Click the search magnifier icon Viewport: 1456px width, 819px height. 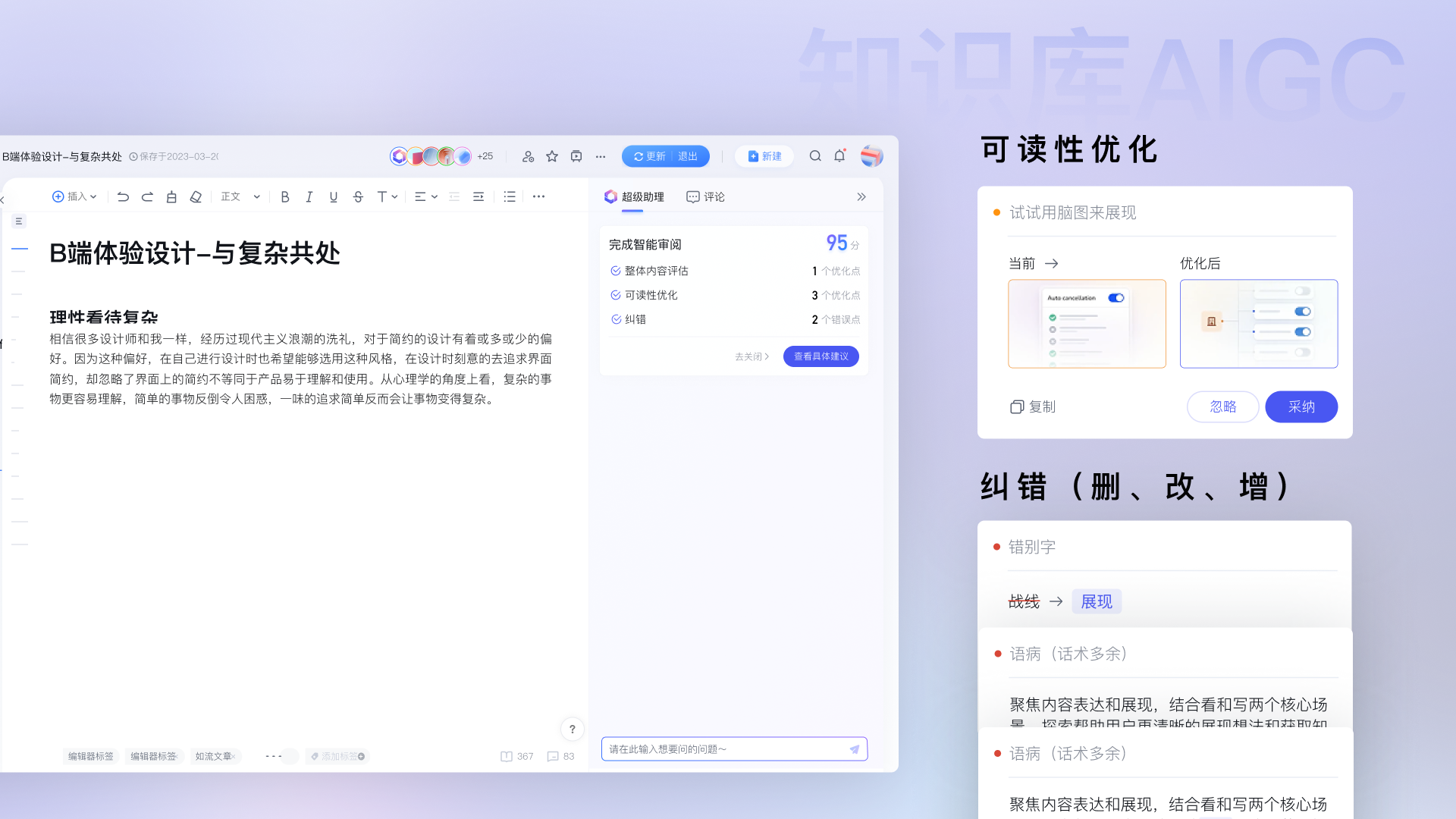(815, 156)
